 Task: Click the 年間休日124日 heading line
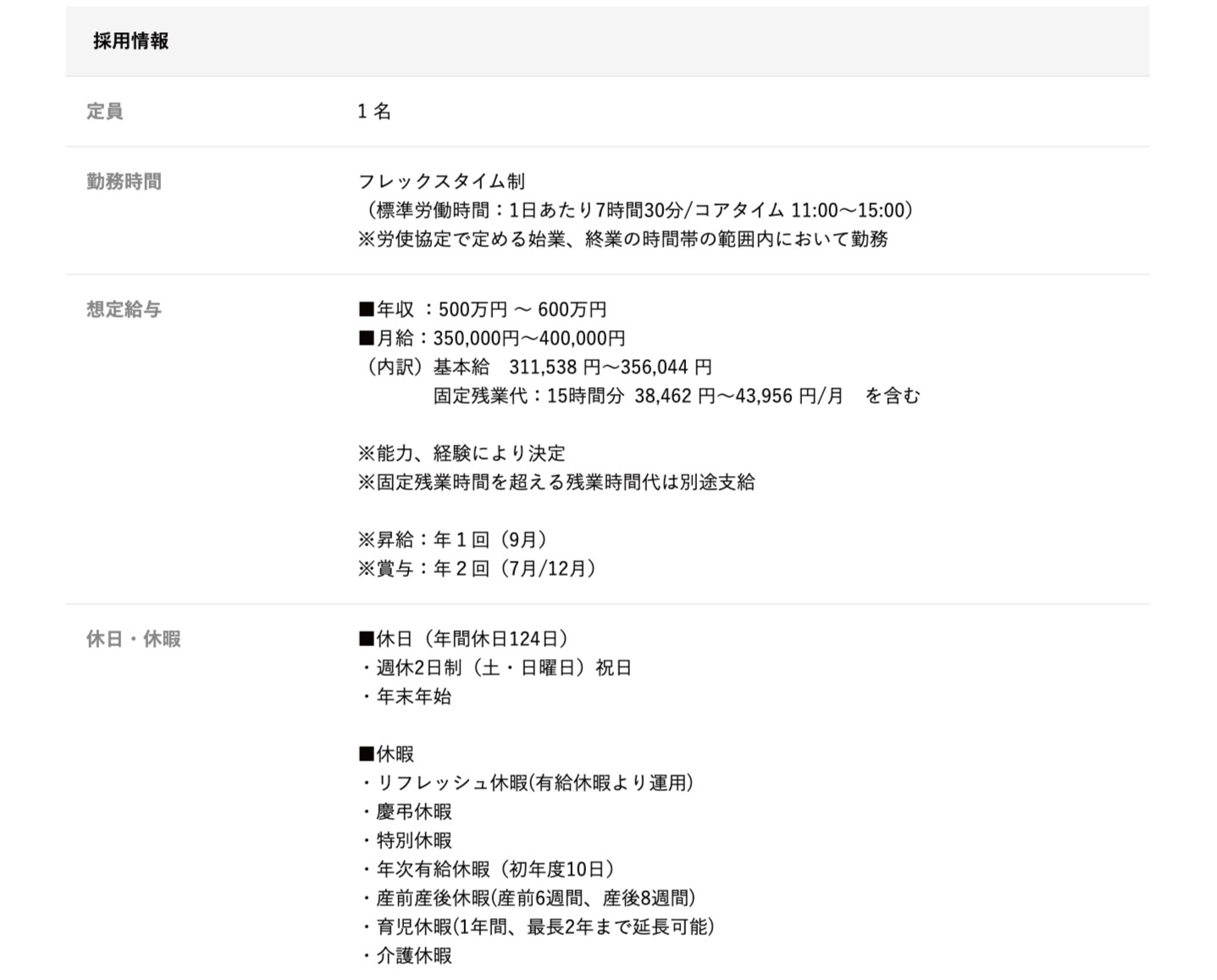464,639
